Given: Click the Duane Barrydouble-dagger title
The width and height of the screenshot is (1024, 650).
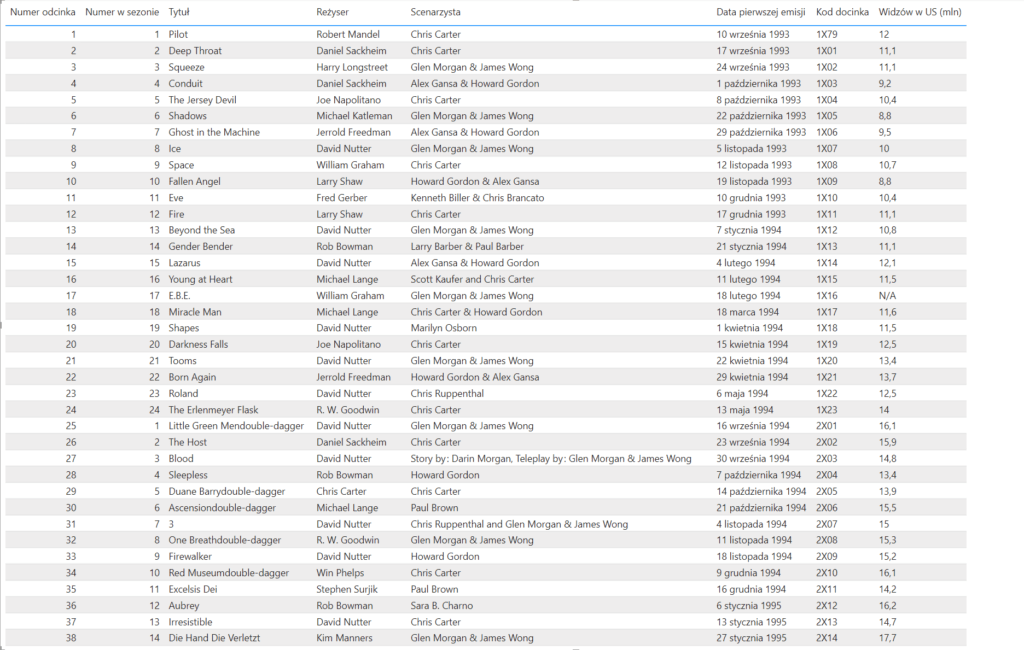Looking at the screenshot, I should click(x=227, y=491).
